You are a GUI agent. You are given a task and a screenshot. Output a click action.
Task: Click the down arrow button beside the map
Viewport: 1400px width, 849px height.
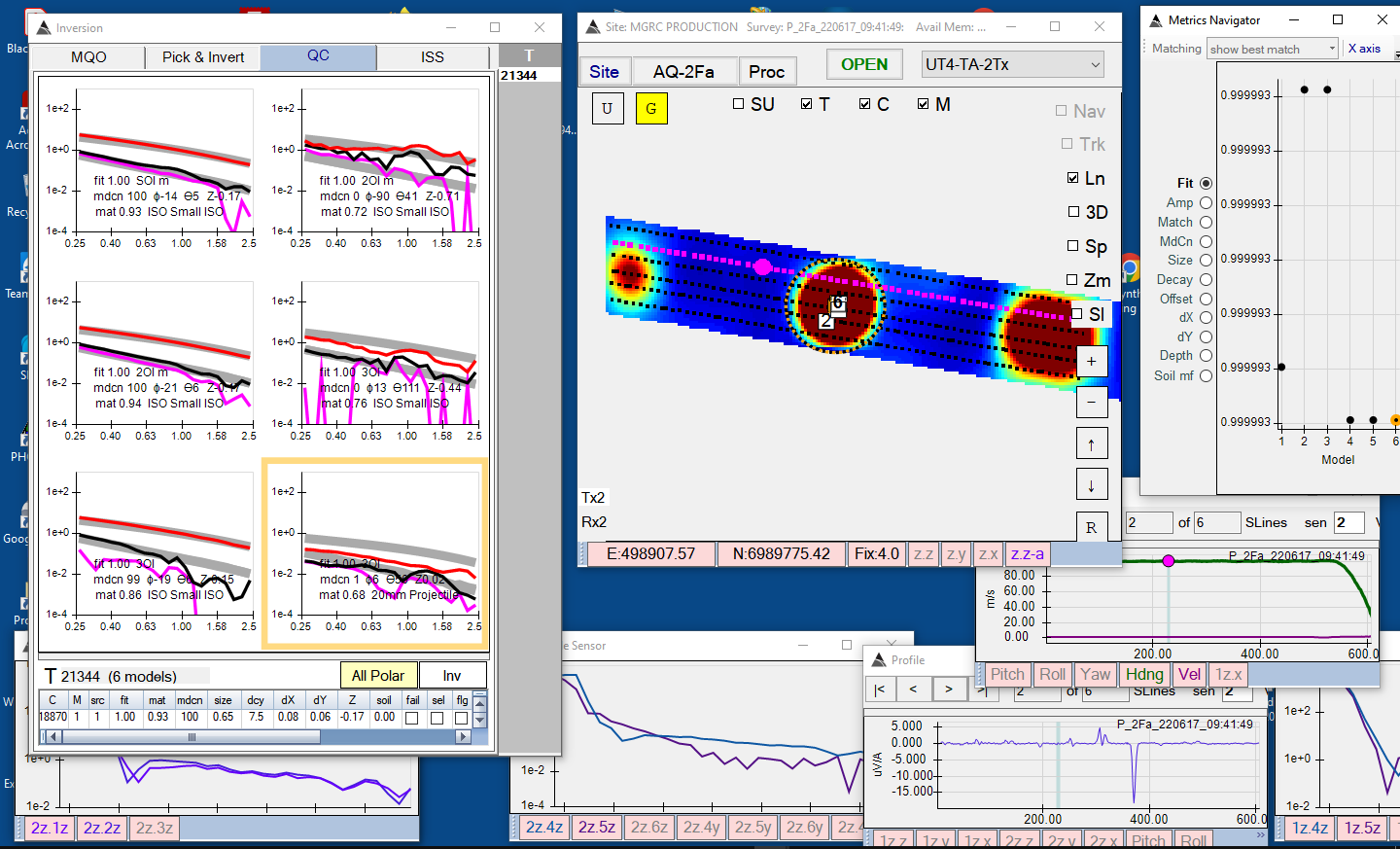click(x=1091, y=485)
